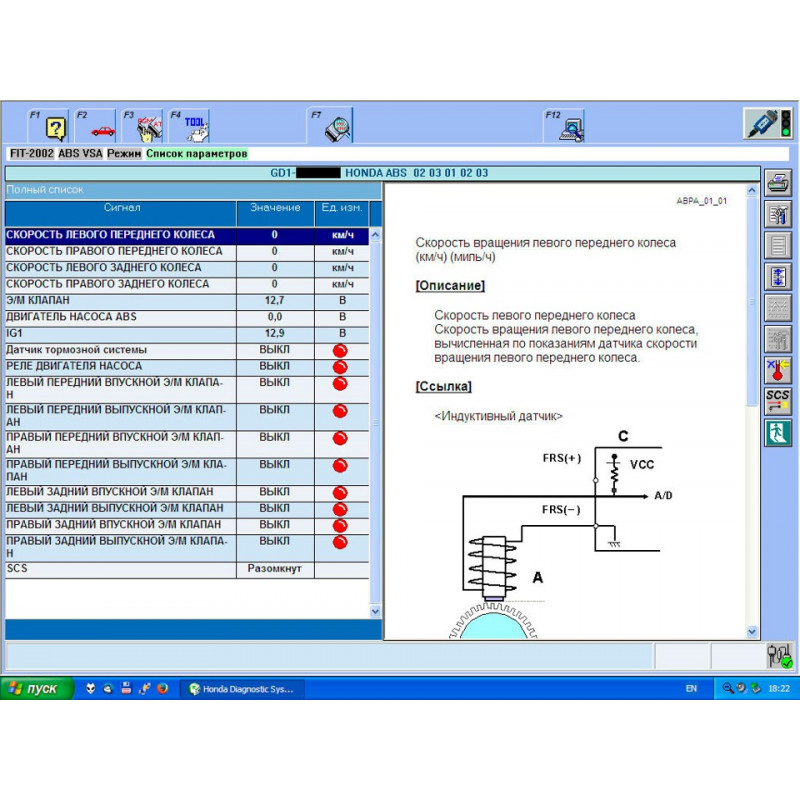
Task: Click the printer icon in right sidebar
Action: click(x=777, y=184)
